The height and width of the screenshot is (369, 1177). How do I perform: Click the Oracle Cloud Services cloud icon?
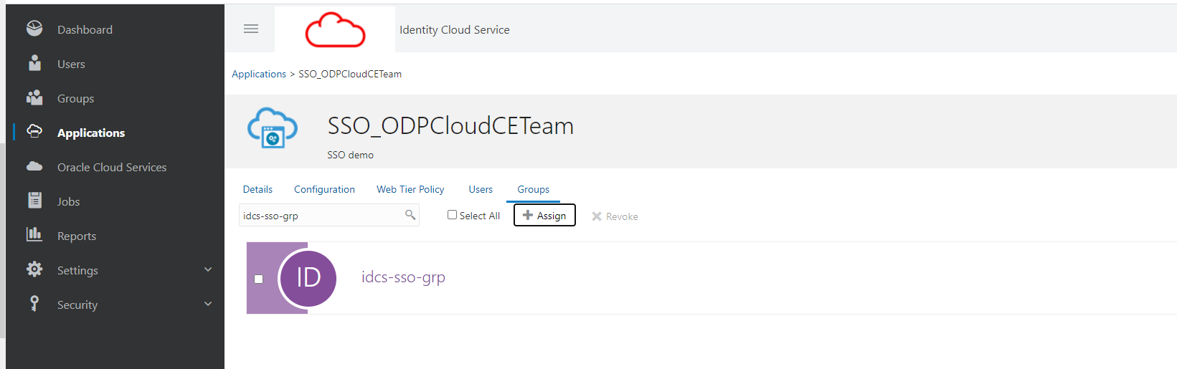click(35, 167)
